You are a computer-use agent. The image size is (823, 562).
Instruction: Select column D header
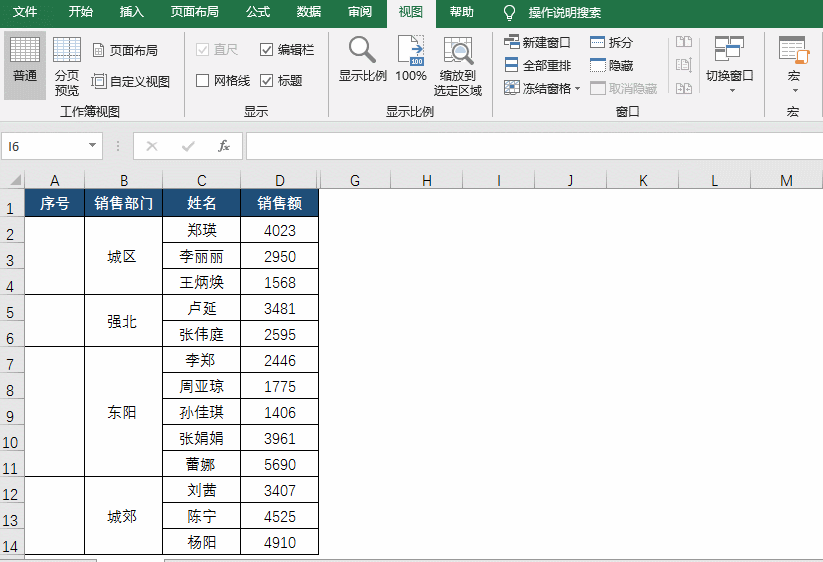279,180
